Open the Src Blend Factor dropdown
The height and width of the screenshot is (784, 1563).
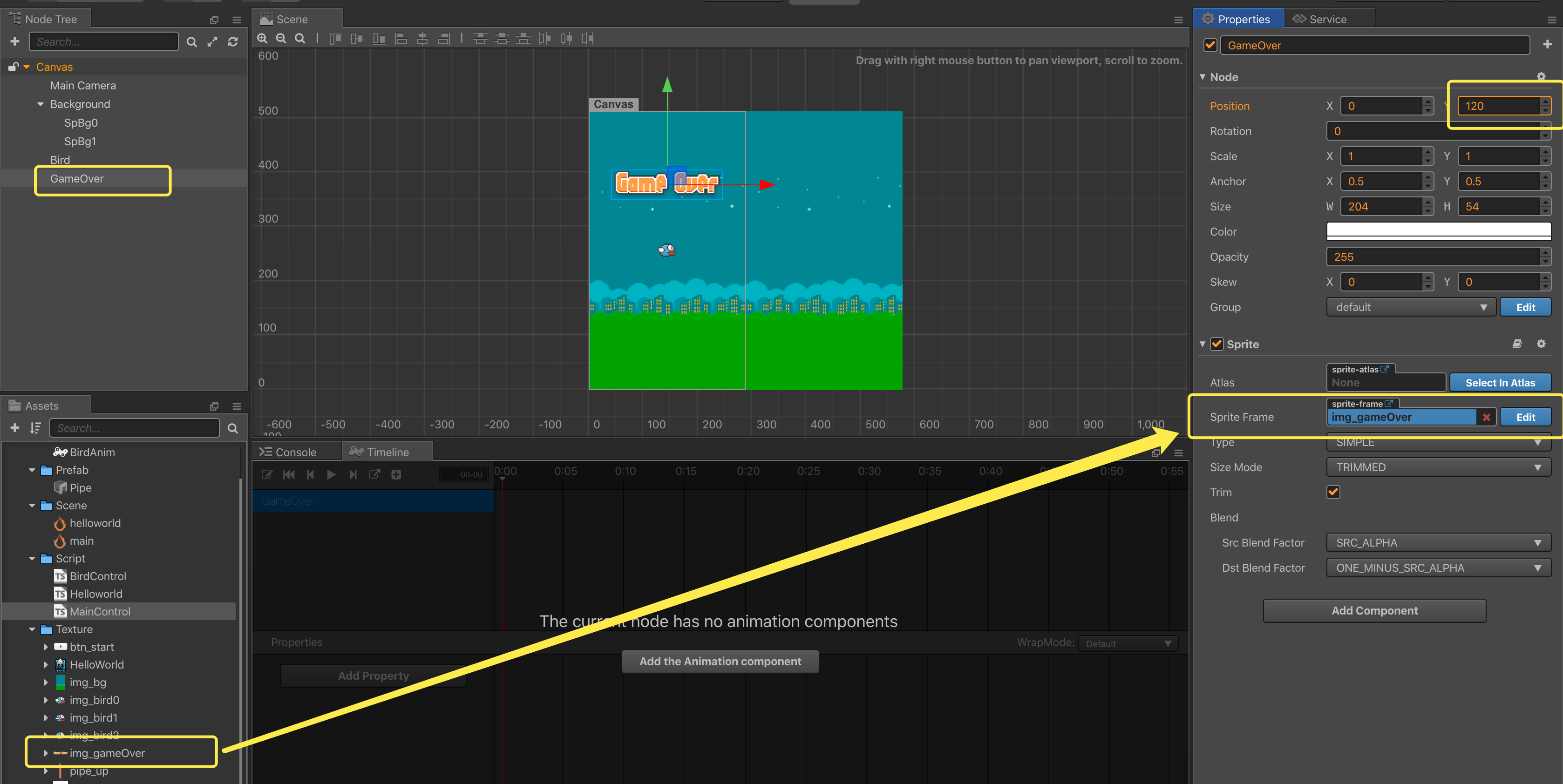tap(1439, 543)
